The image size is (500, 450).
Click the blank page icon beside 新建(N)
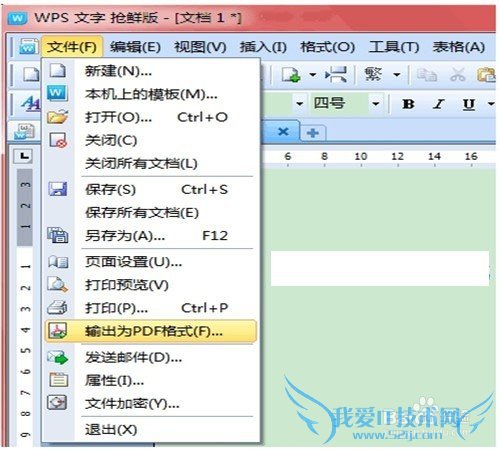58,71
